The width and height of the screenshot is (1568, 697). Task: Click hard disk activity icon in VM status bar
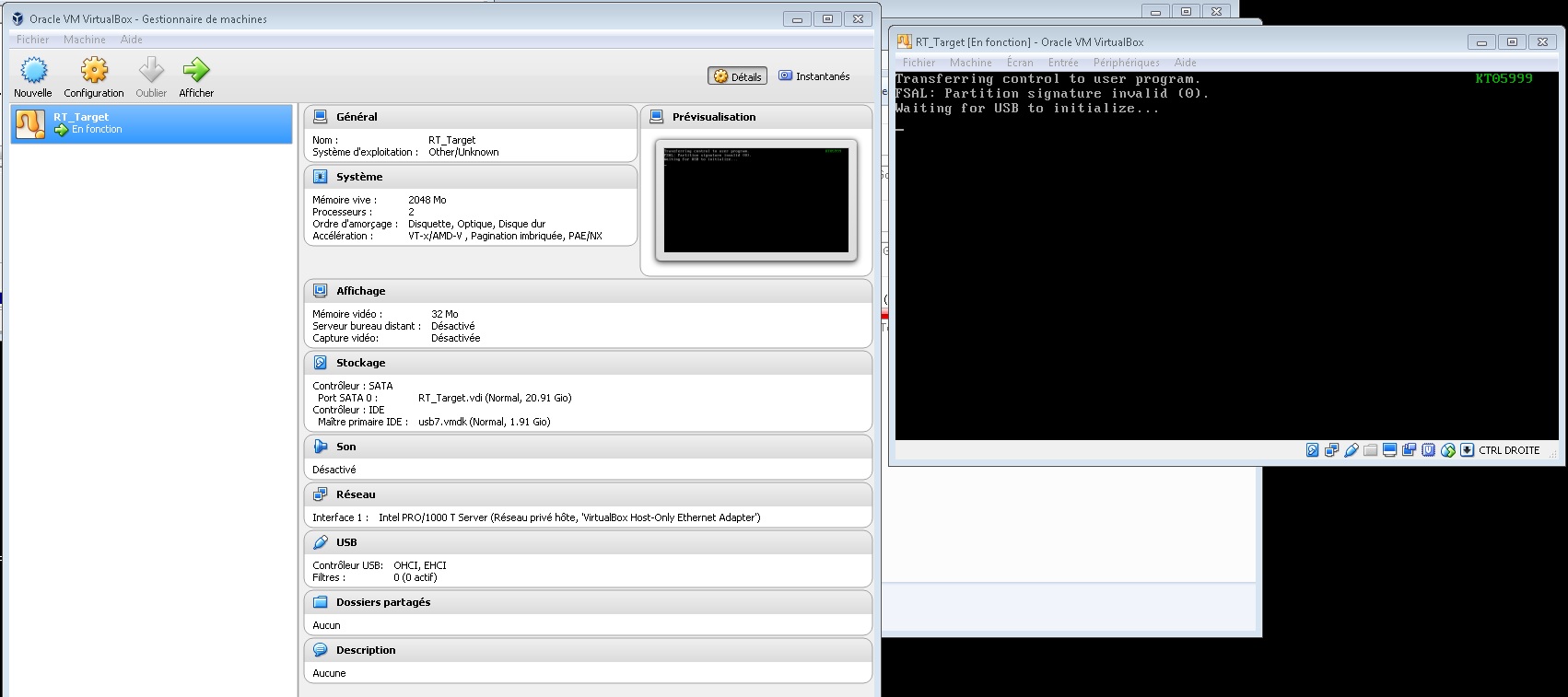1312,450
